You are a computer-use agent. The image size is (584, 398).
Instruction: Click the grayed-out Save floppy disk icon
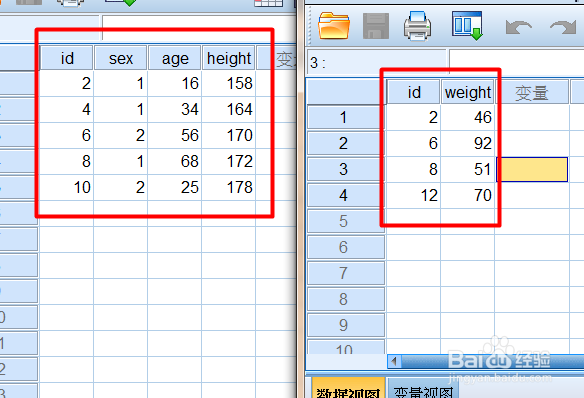pos(376,26)
